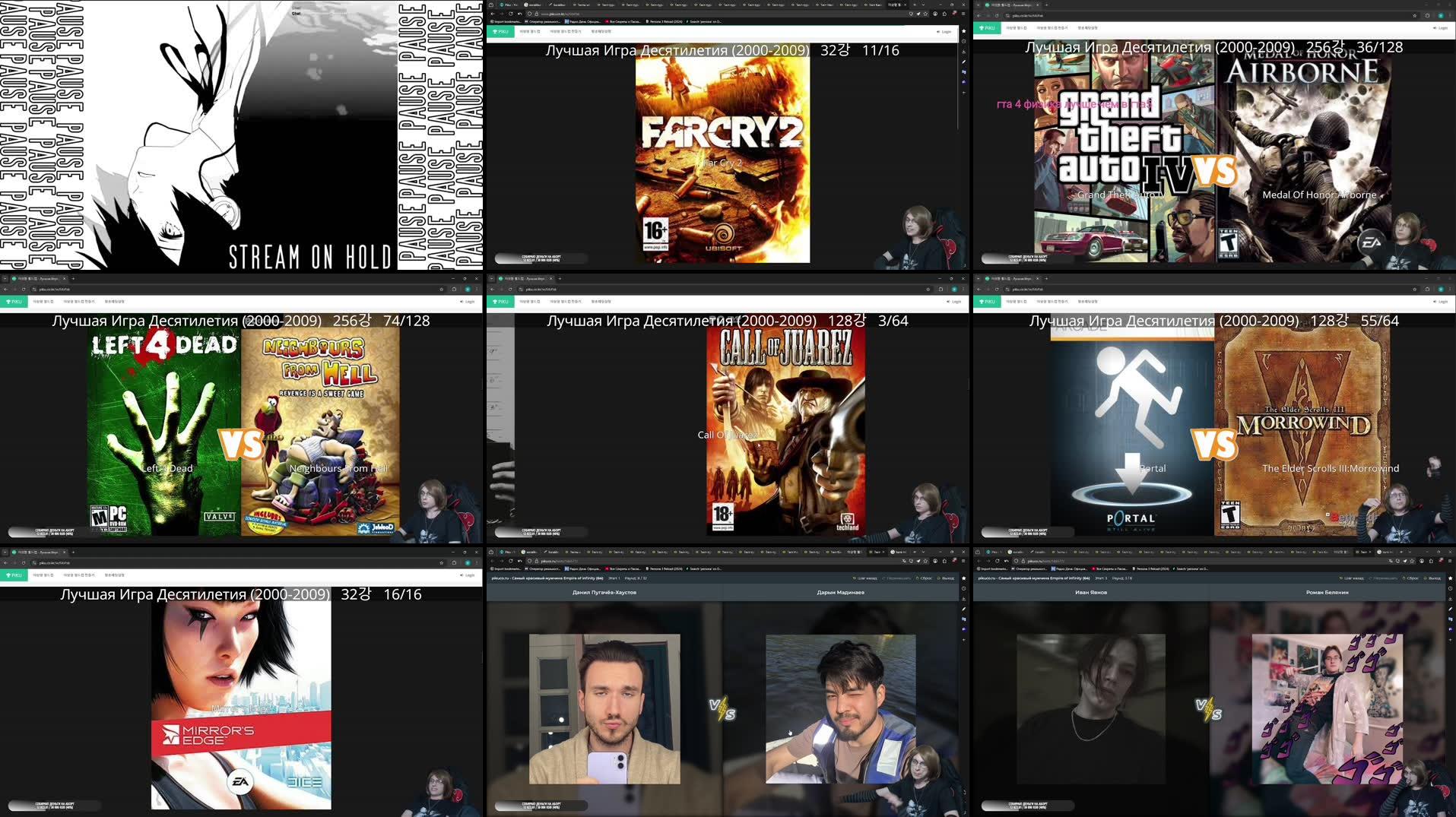Go back in the Far Cry 2 browser window
This screenshot has height=817, width=1456.
(493, 14)
